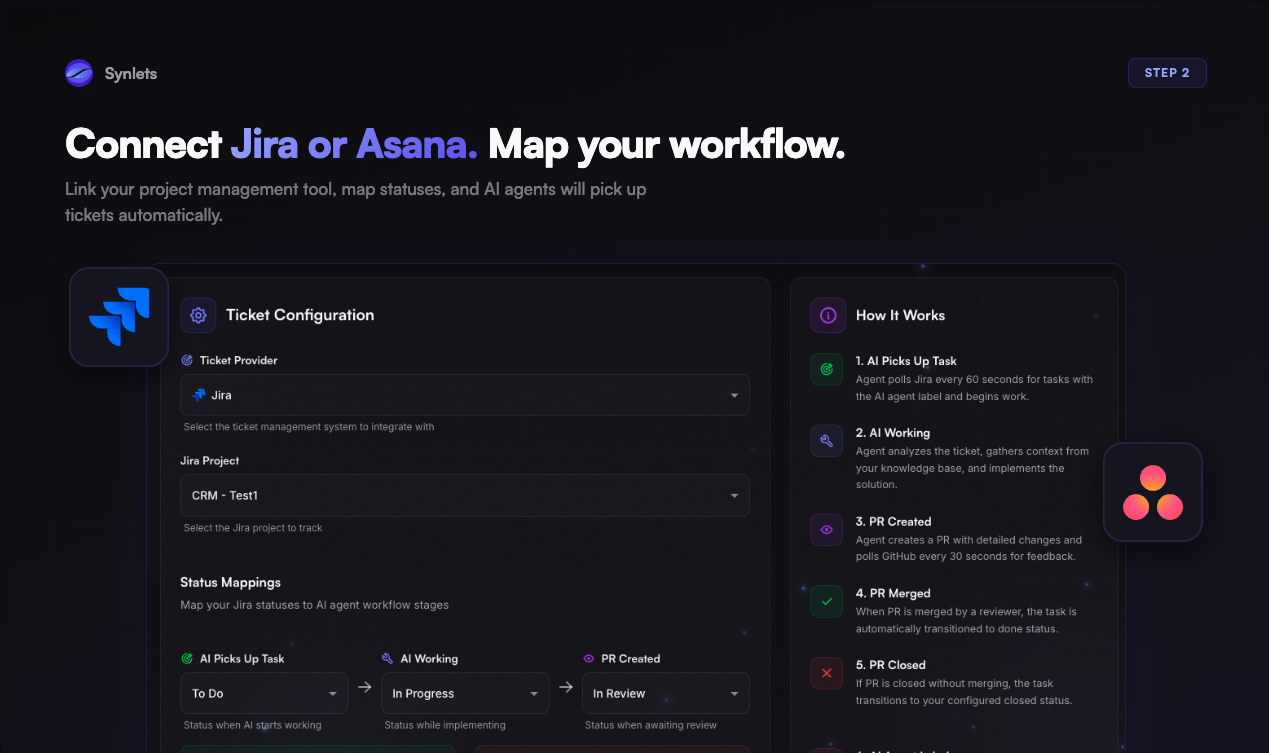Click the Jira Project label
This screenshot has width=1269, height=753.
pos(210,461)
